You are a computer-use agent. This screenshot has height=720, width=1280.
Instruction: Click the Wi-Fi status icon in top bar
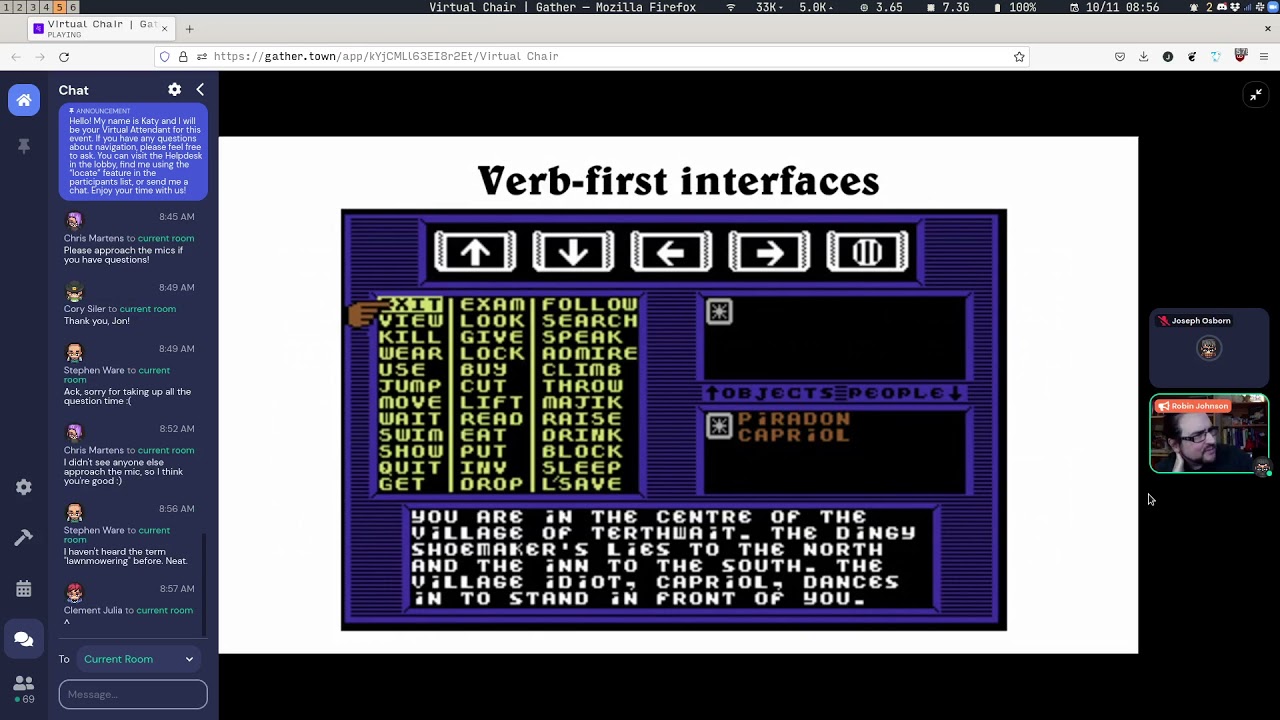click(x=730, y=7)
